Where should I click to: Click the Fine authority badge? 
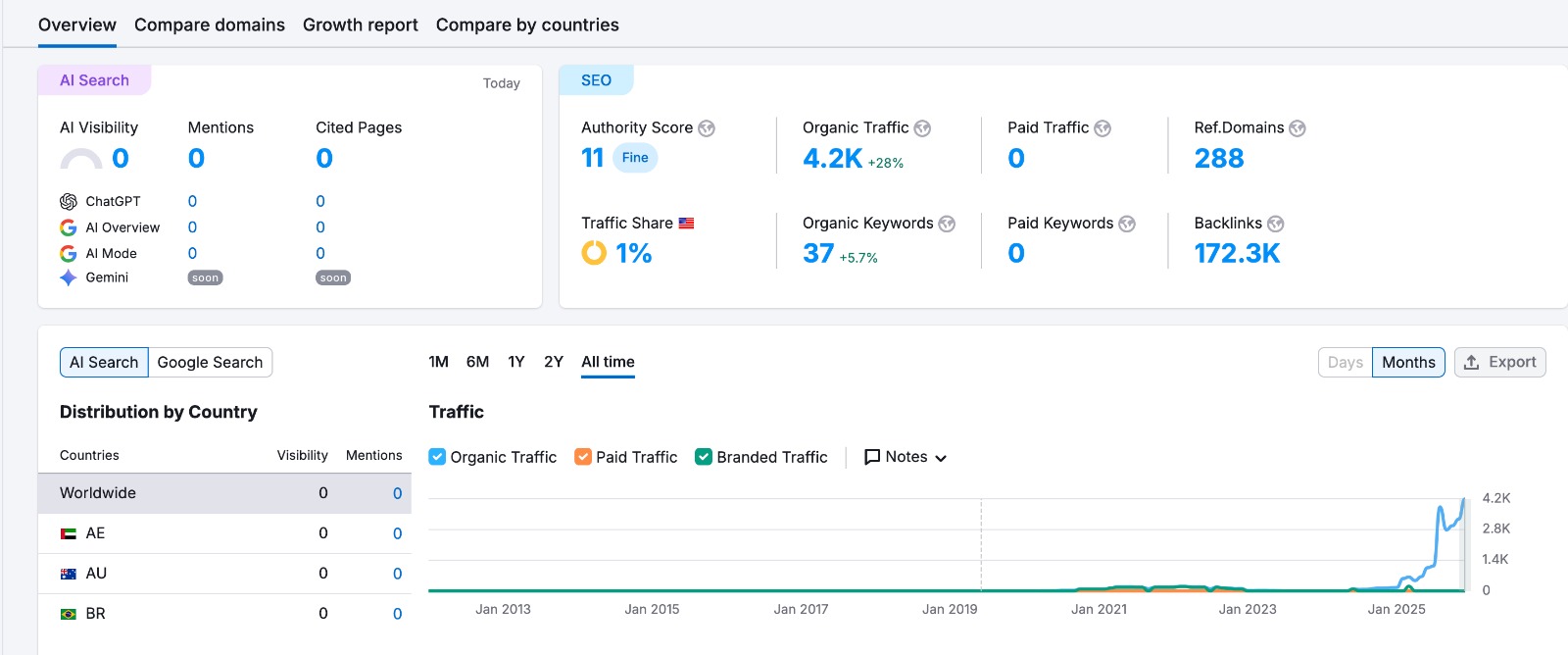(x=635, y=158)
